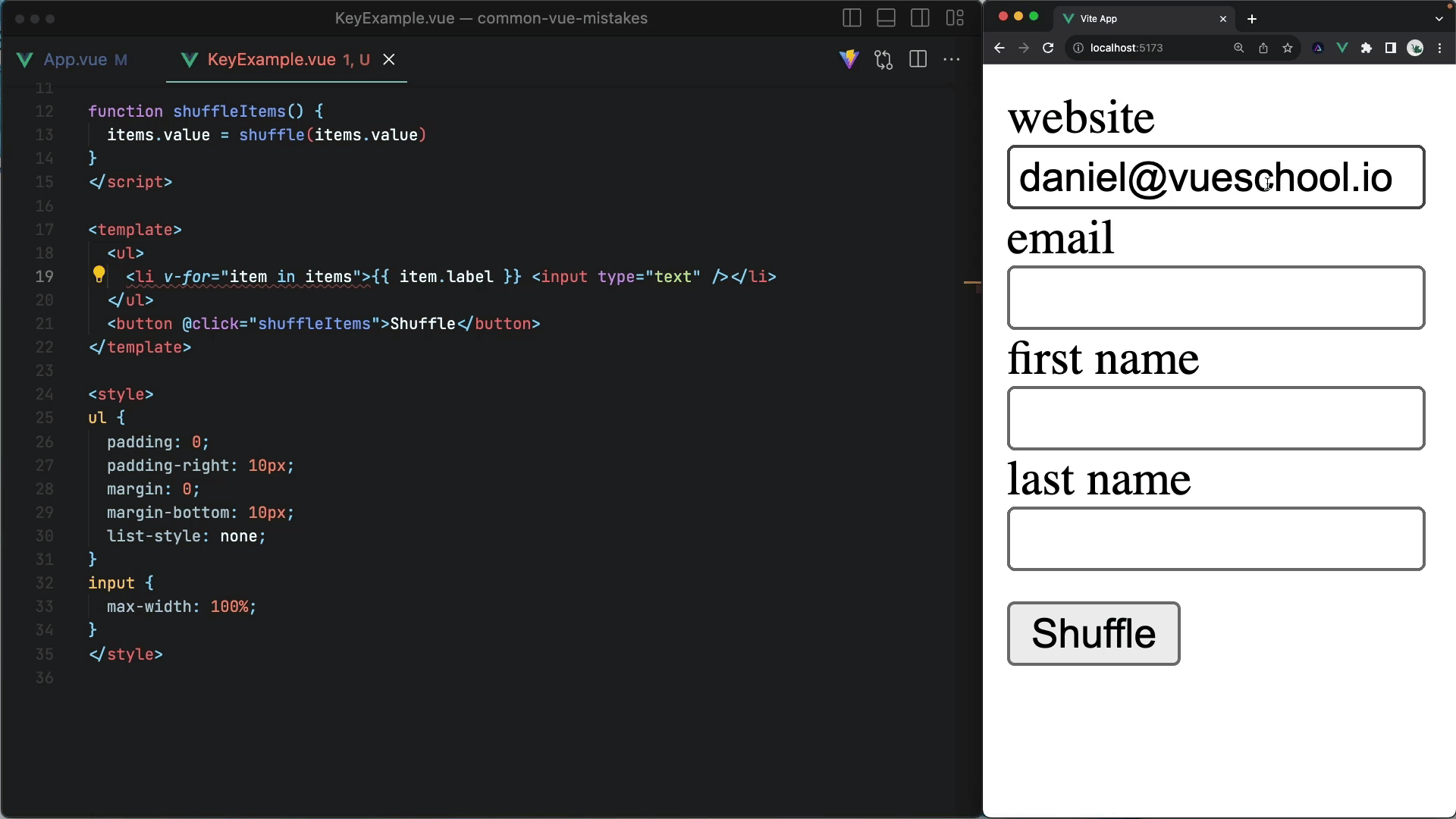The width and height of the screenshot is (1456, 819).
Task: Split the editor to the right
Action: pyautogui.click(x=918, y=59)
